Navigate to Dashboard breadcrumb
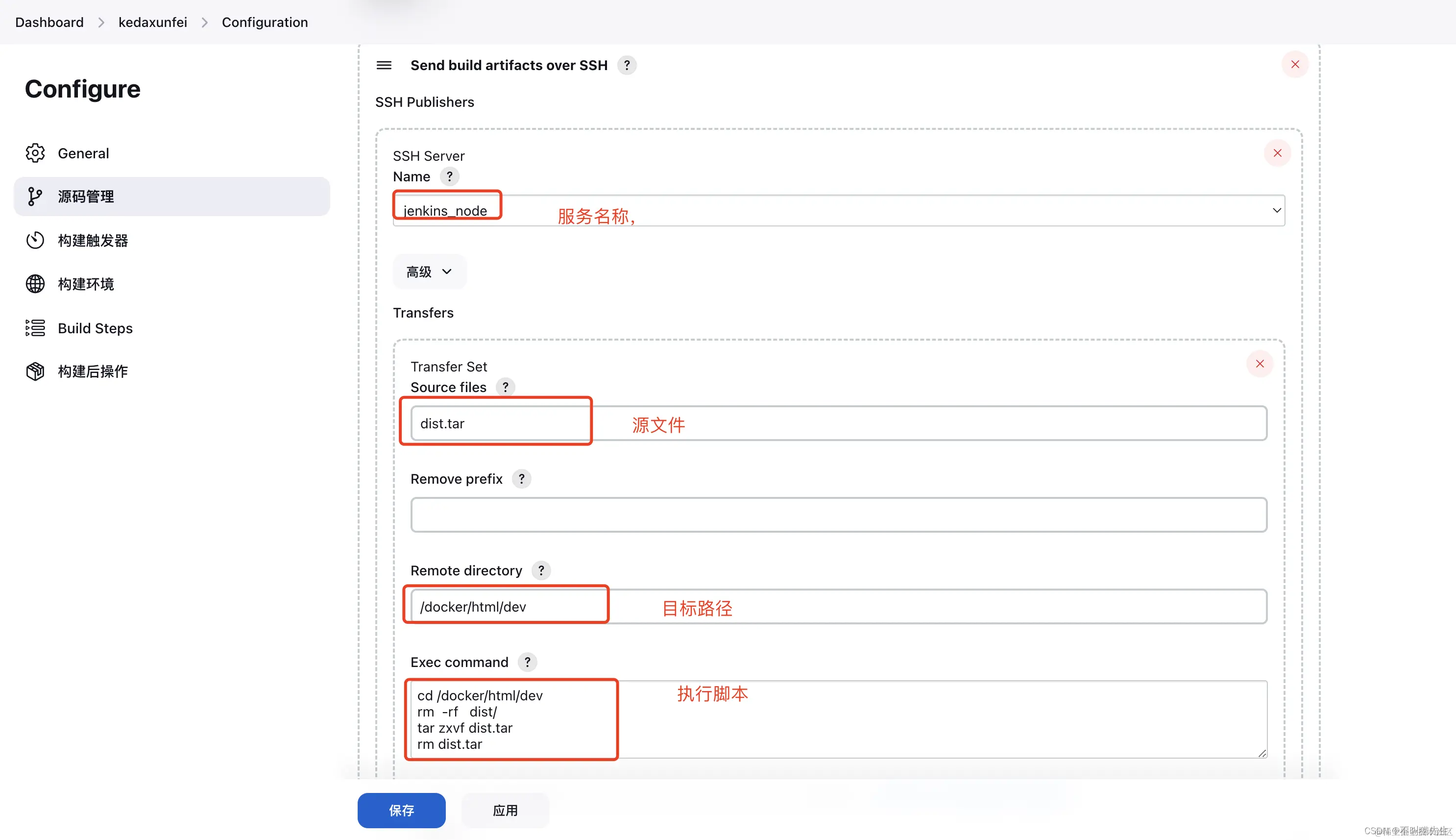 pyautogui.click(x=49, y=22)
